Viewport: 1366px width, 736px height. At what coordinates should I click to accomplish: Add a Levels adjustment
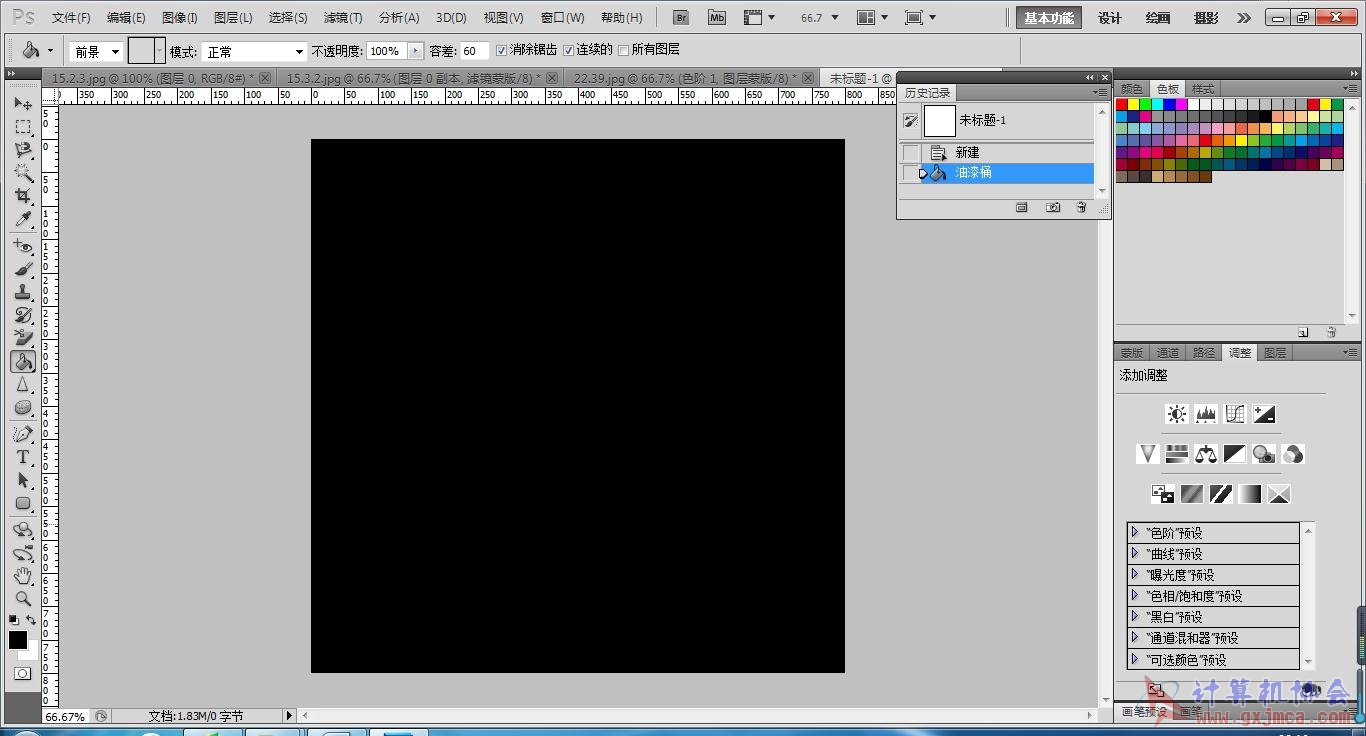pyautogui.click(x=1205, y=414)
